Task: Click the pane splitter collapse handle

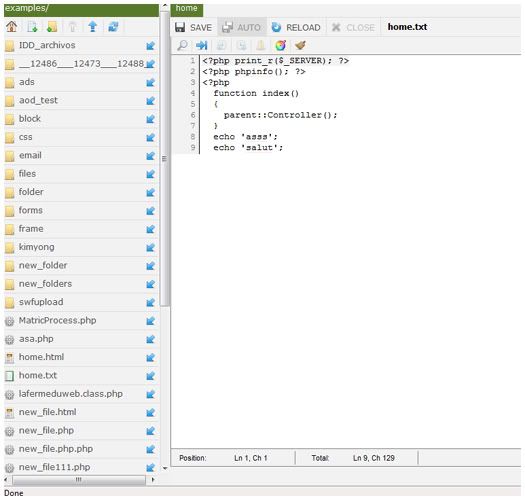Action: 164,159
